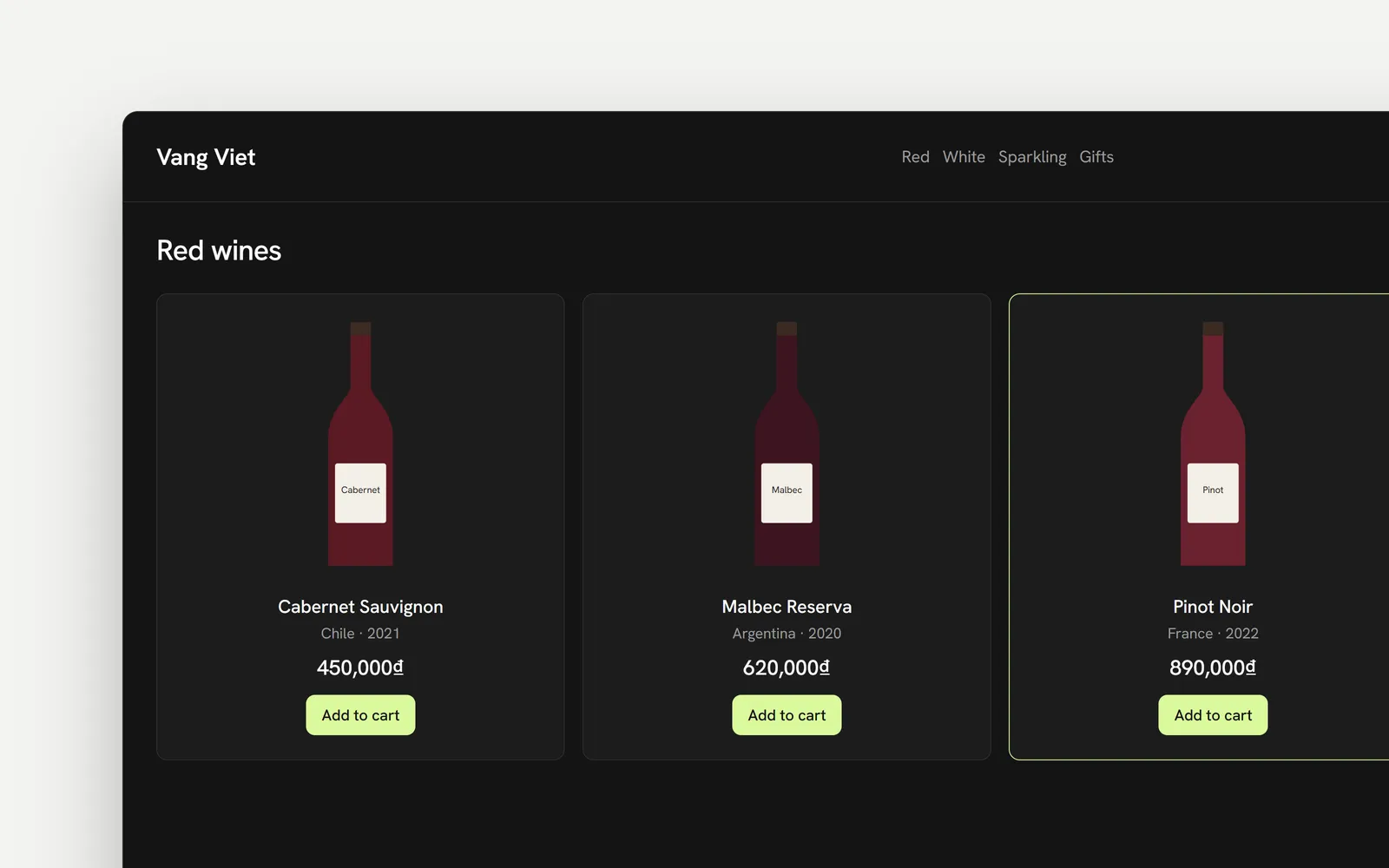
Task: Select the 890,000₫ price
Action: pyautogui.click(x=1213, y=667)
